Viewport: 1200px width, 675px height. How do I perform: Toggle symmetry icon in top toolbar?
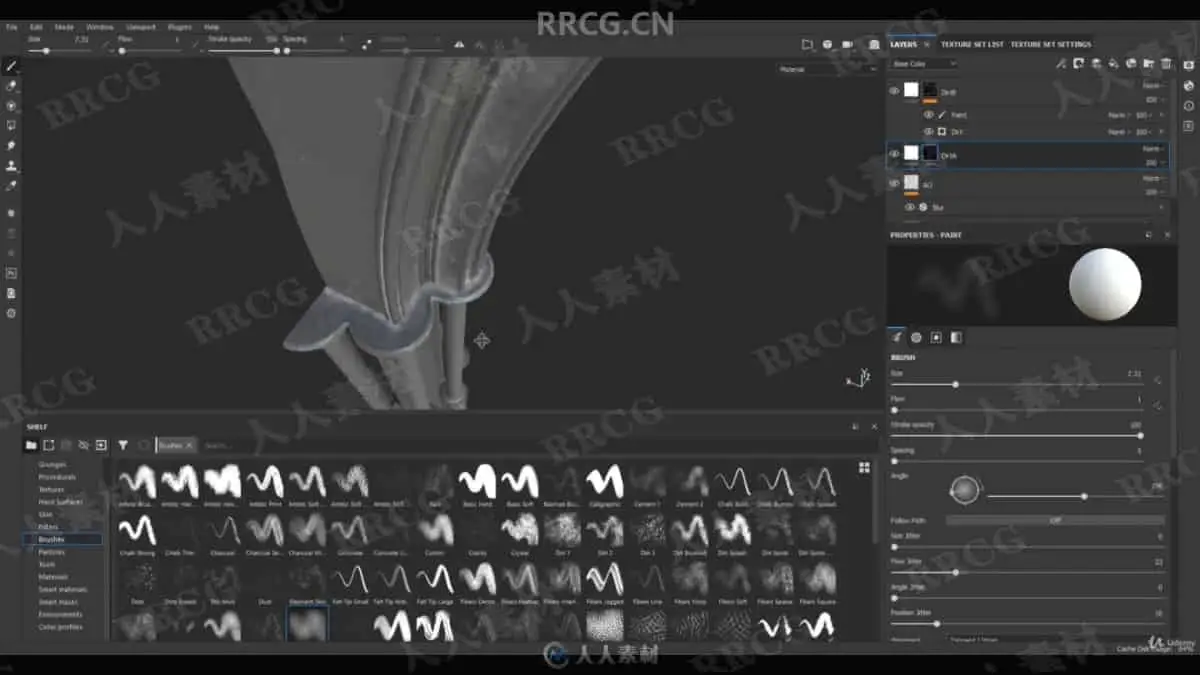(459, 44)
